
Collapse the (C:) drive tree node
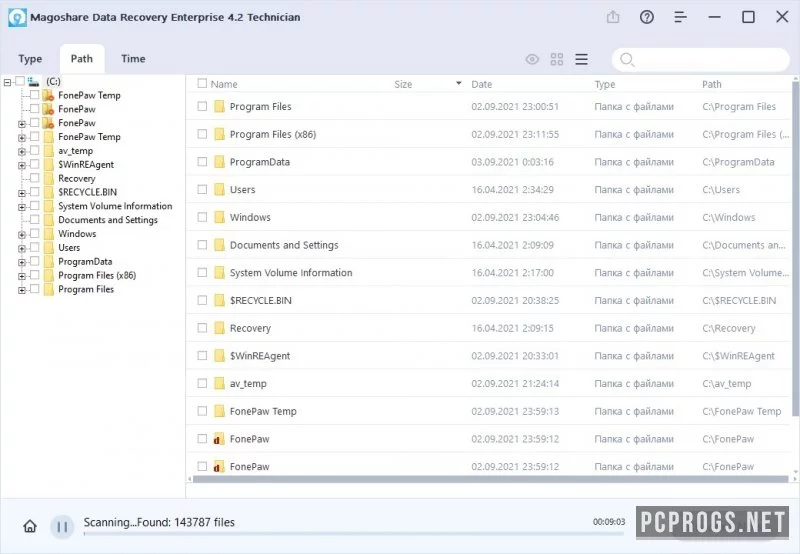pyautogui.click(x=7, y=82)
